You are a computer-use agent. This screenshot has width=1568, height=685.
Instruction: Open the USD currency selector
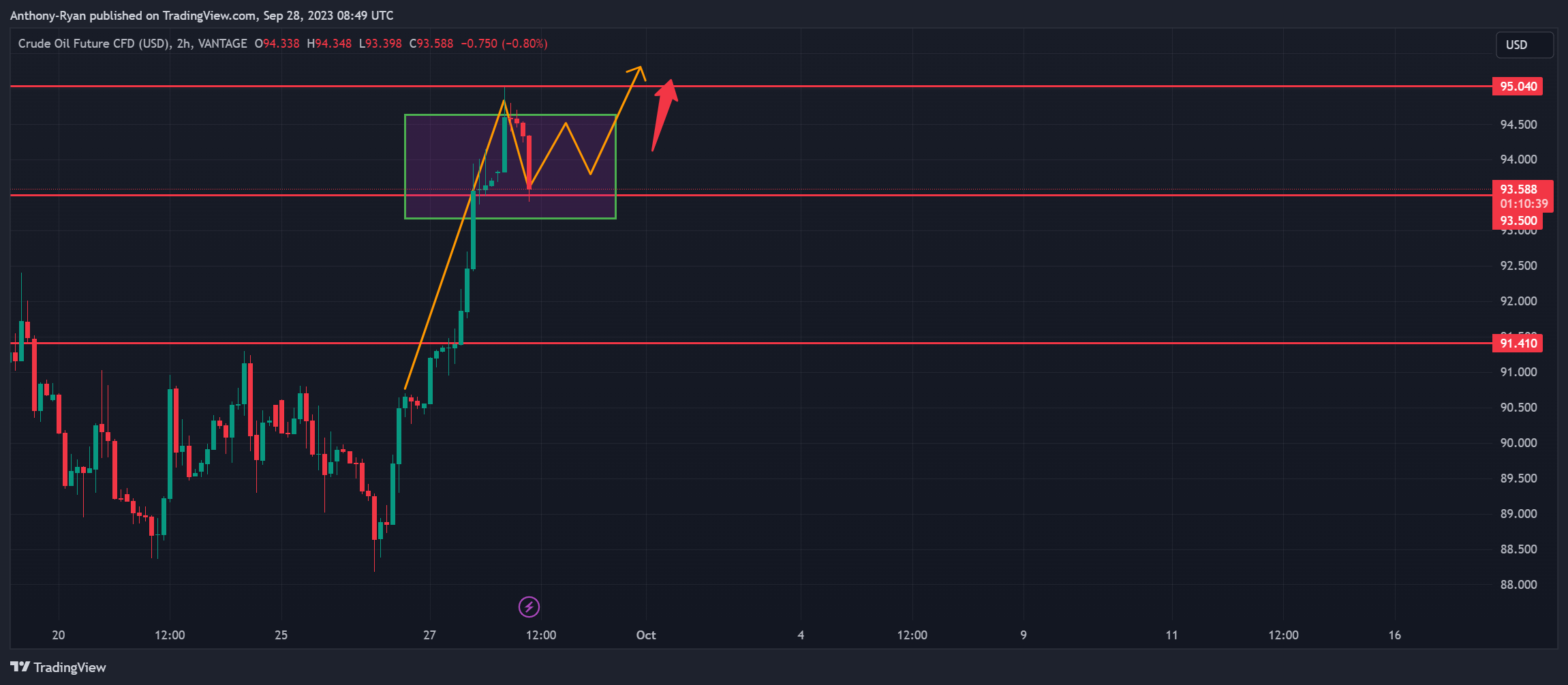click(x=1524, y=45)
